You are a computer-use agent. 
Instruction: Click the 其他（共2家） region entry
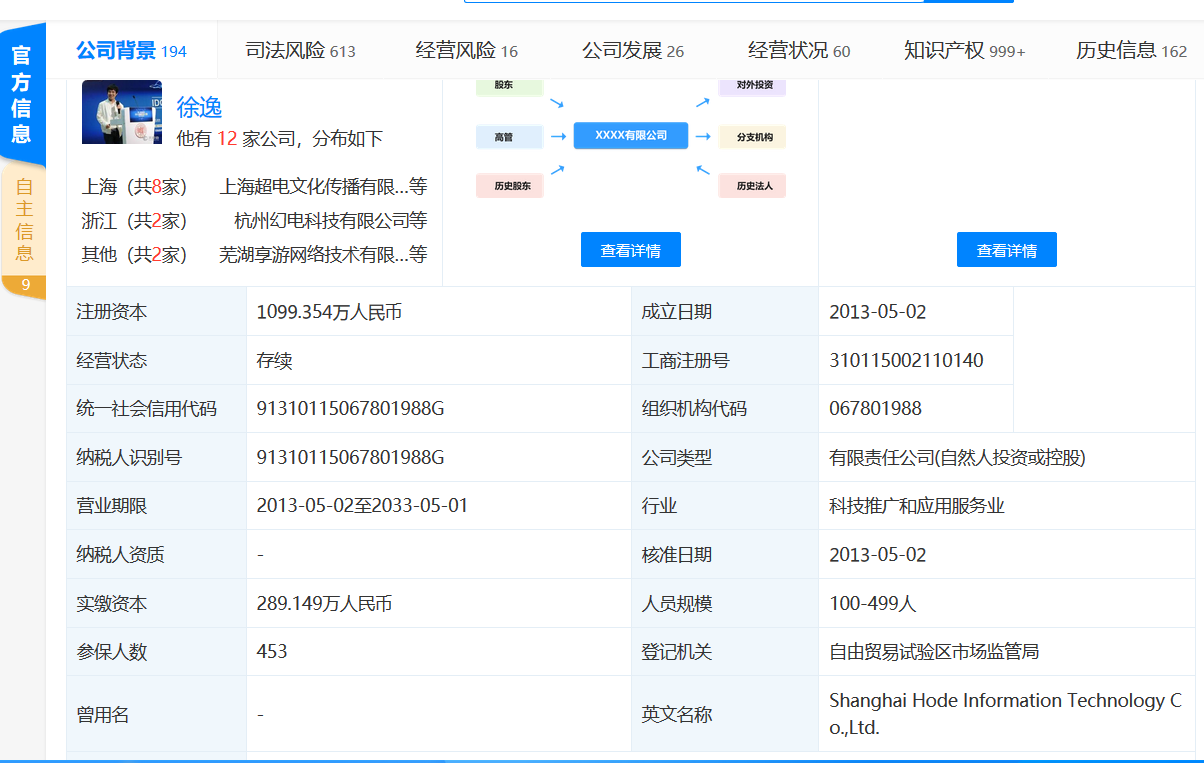(x=134, y=254)
